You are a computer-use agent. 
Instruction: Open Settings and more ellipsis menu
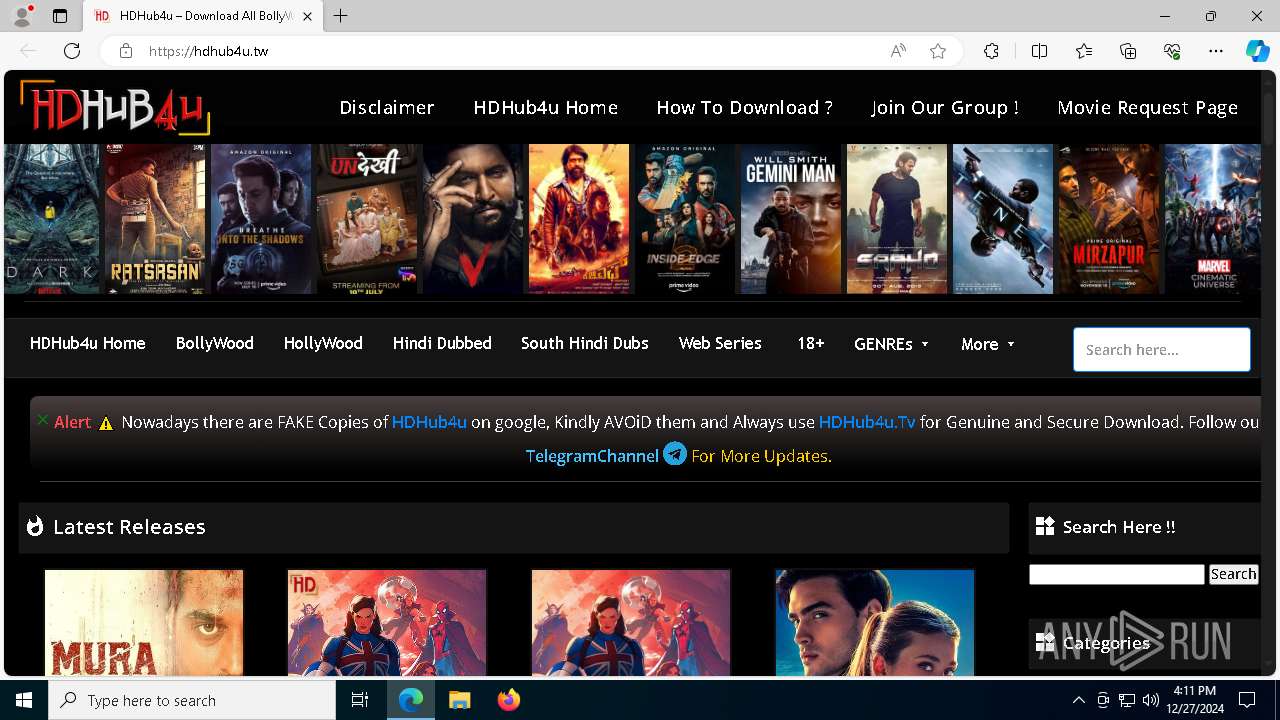(1216, 51)
